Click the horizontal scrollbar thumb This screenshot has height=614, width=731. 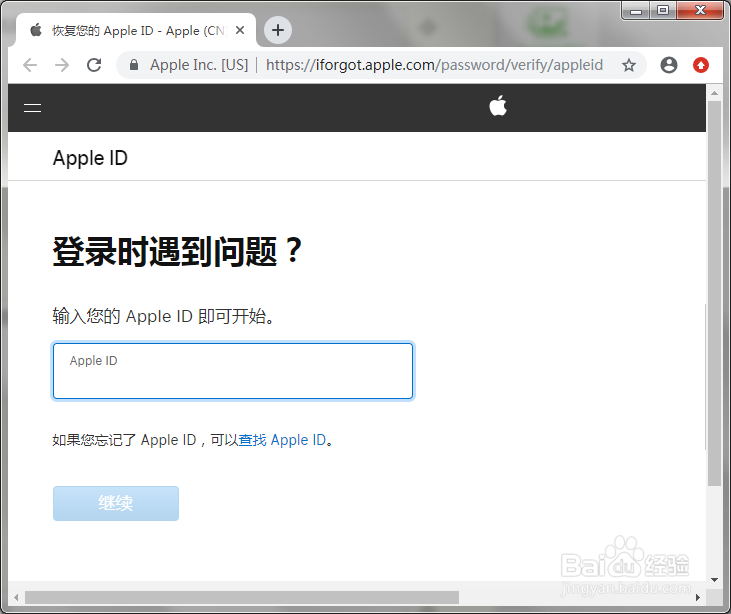click(x=242, y=597)
